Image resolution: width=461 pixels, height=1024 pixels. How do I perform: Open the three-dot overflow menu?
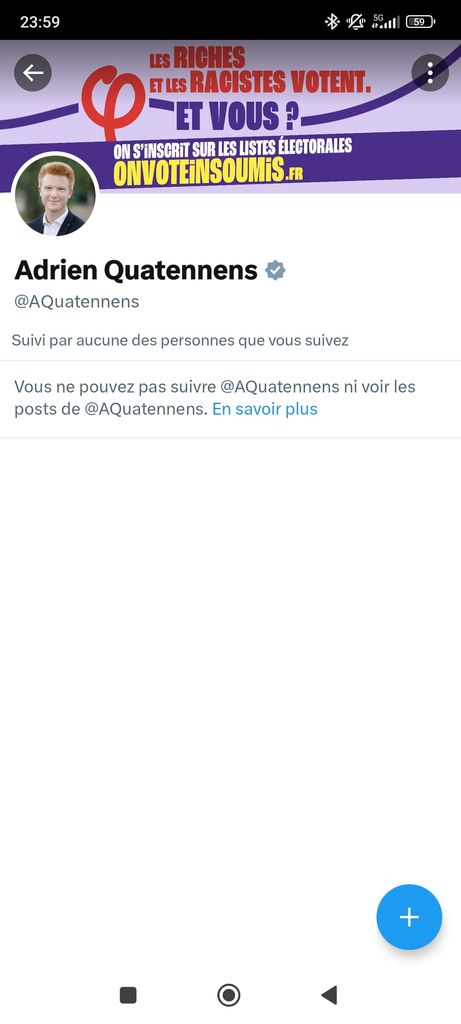coord(430,72)
